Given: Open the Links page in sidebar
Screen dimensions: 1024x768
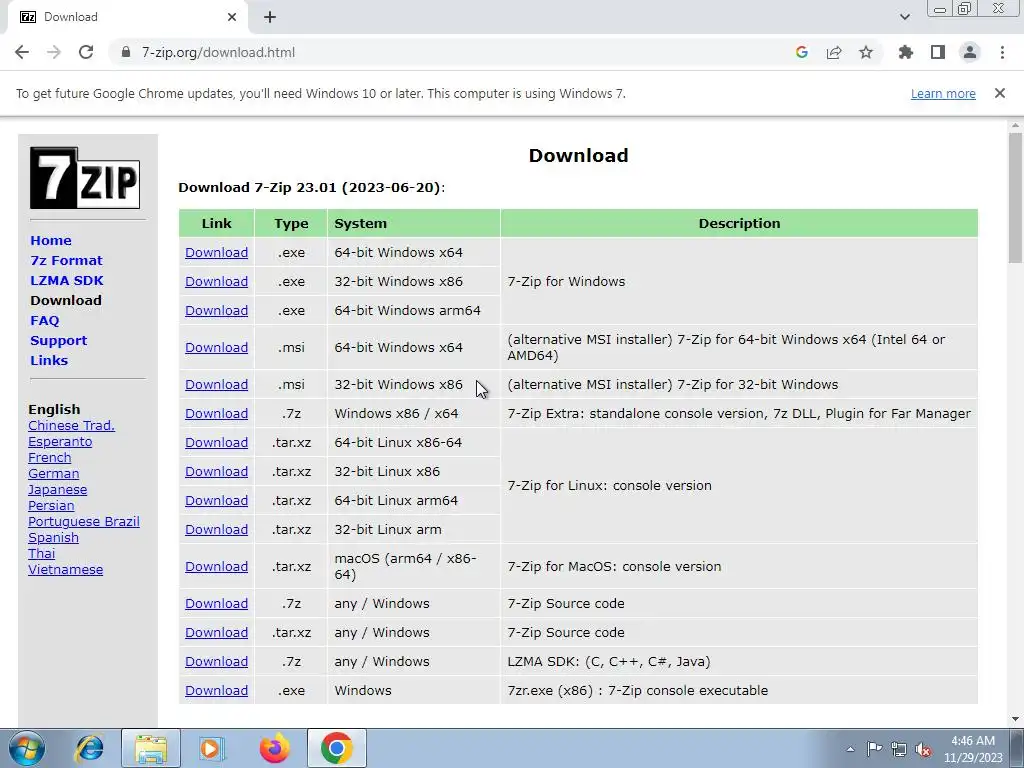Looking at the screenshot, I should click(49, 360).
